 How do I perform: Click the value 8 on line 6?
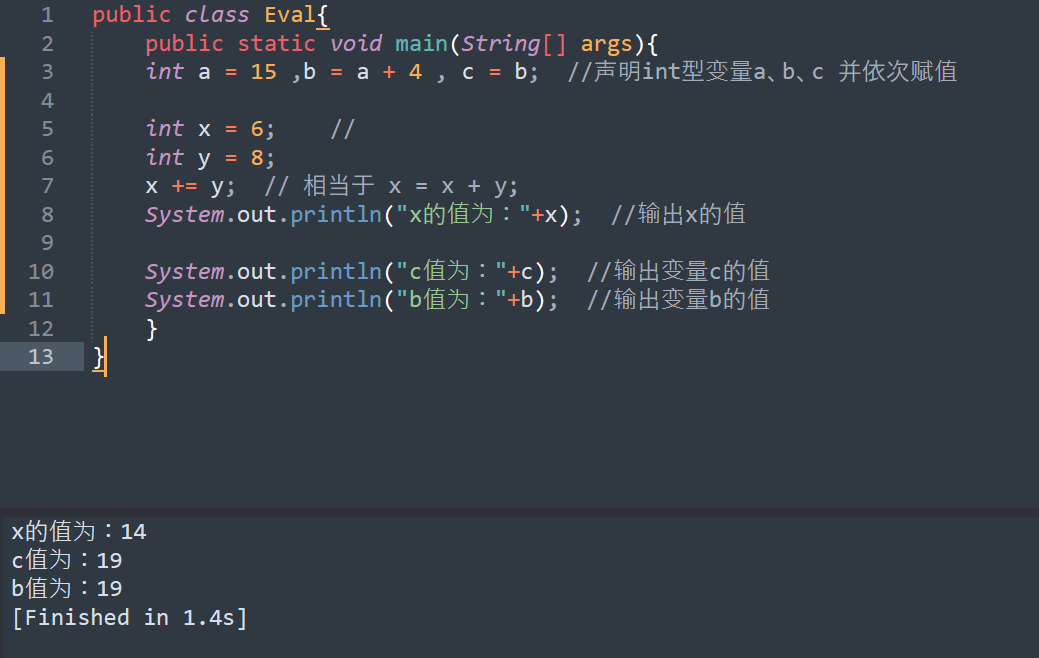click(x=257, y=158)
